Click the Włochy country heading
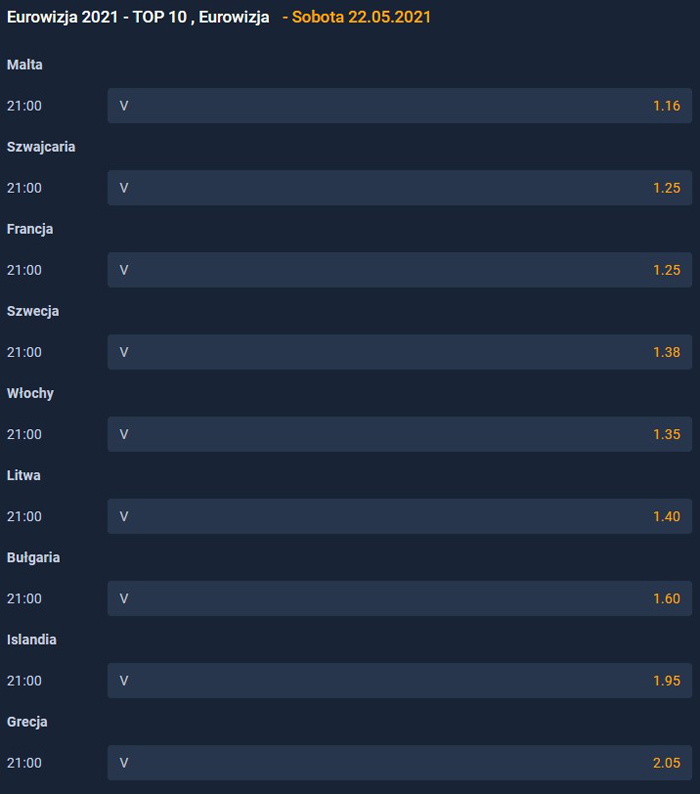700x794 pixels. (30, 392)
